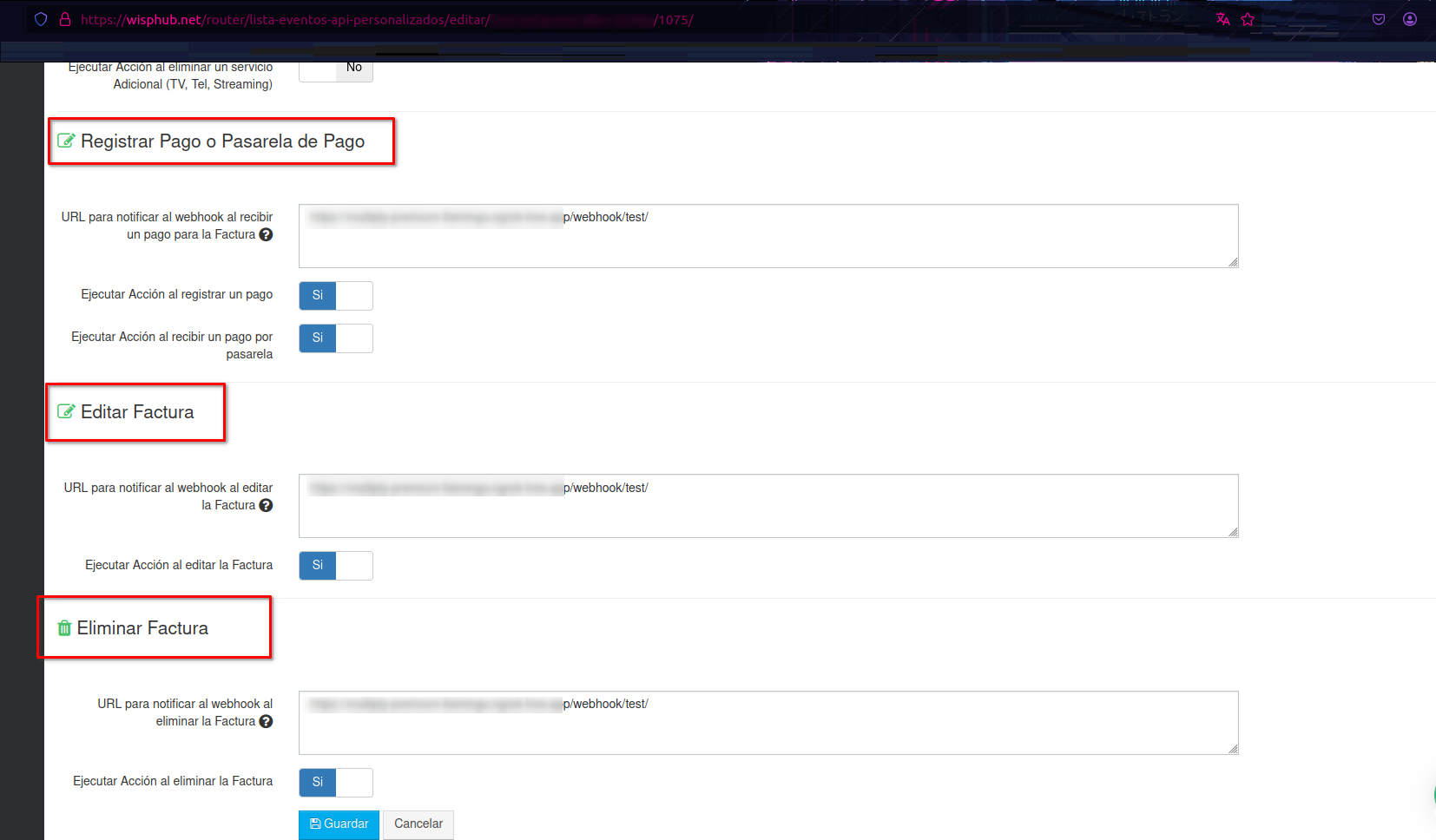This screenshot has width=1436, height=840.
Task: Click the edit icon next to Editar Factura heading
Action: (66, 411)
